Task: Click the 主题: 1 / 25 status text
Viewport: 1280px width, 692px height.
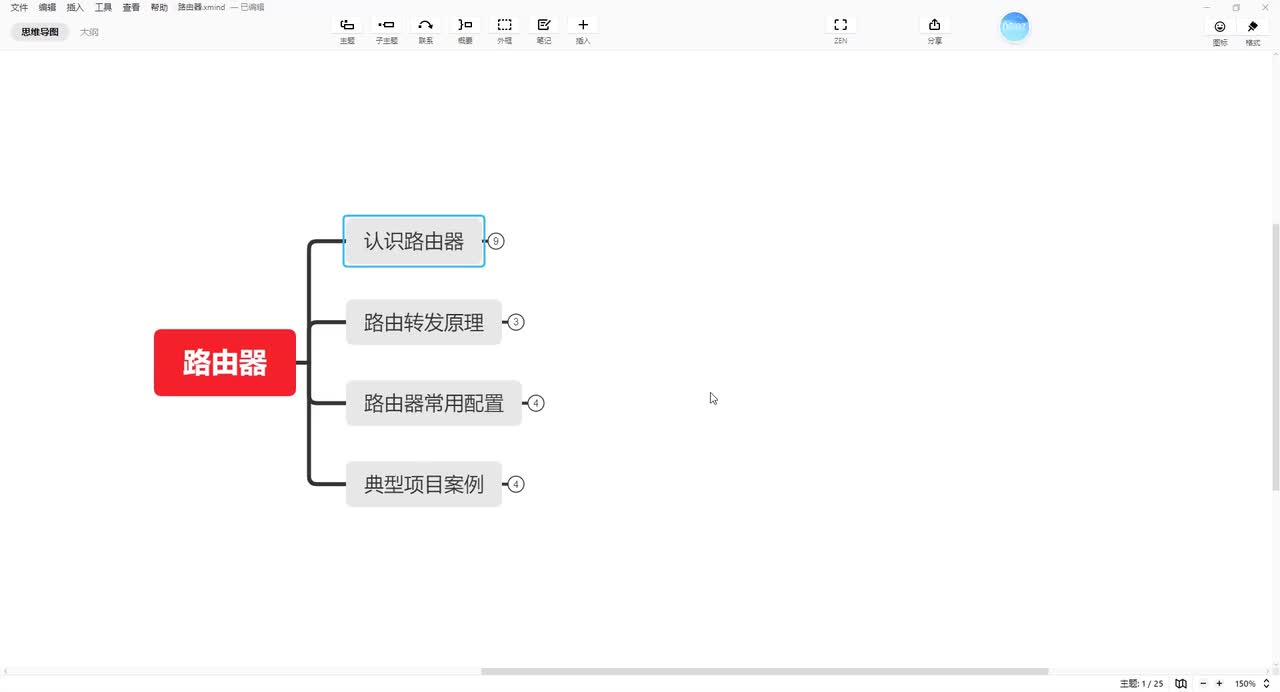Action: coord(1141,684)
